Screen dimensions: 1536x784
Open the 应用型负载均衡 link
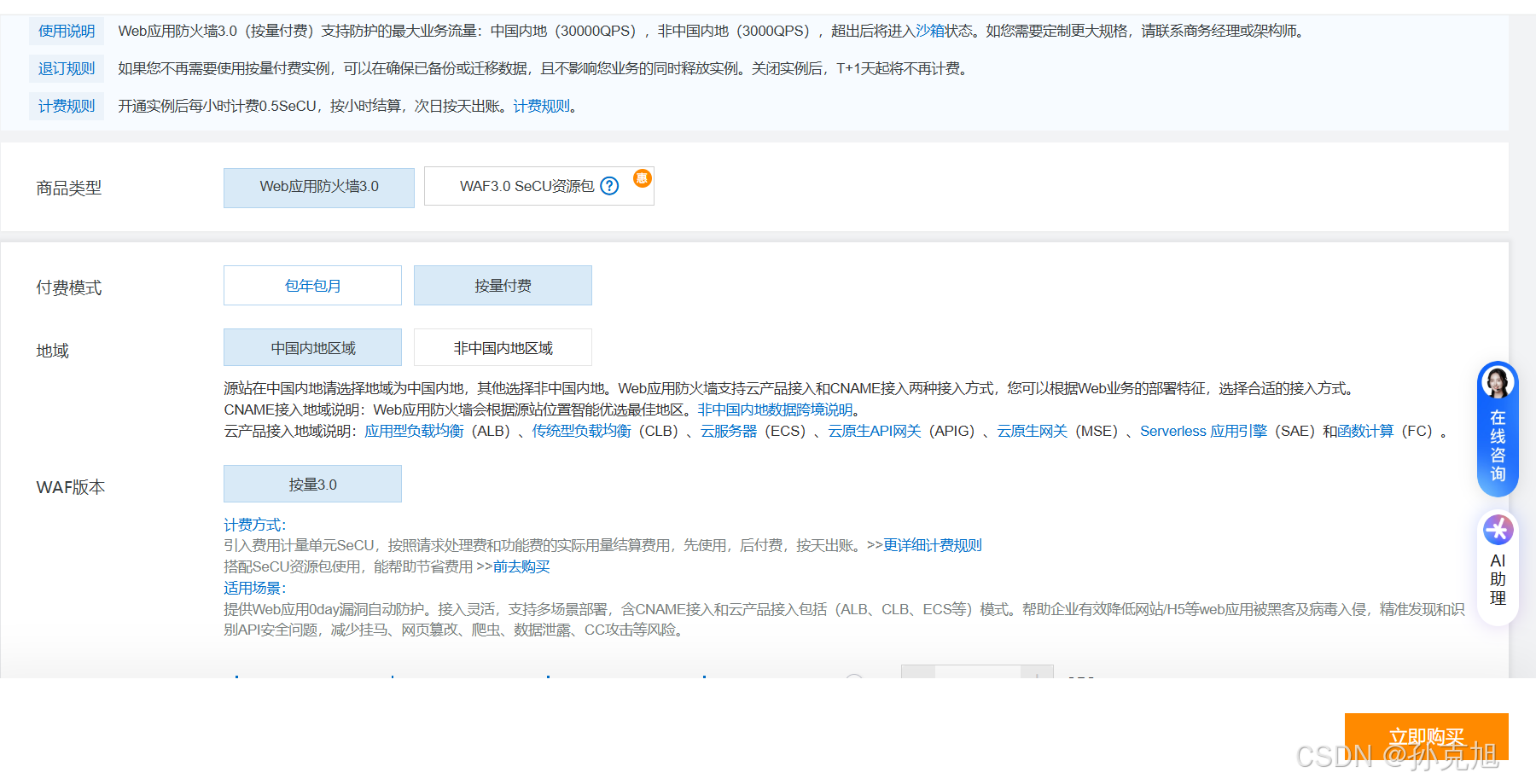tap(414, 431)
